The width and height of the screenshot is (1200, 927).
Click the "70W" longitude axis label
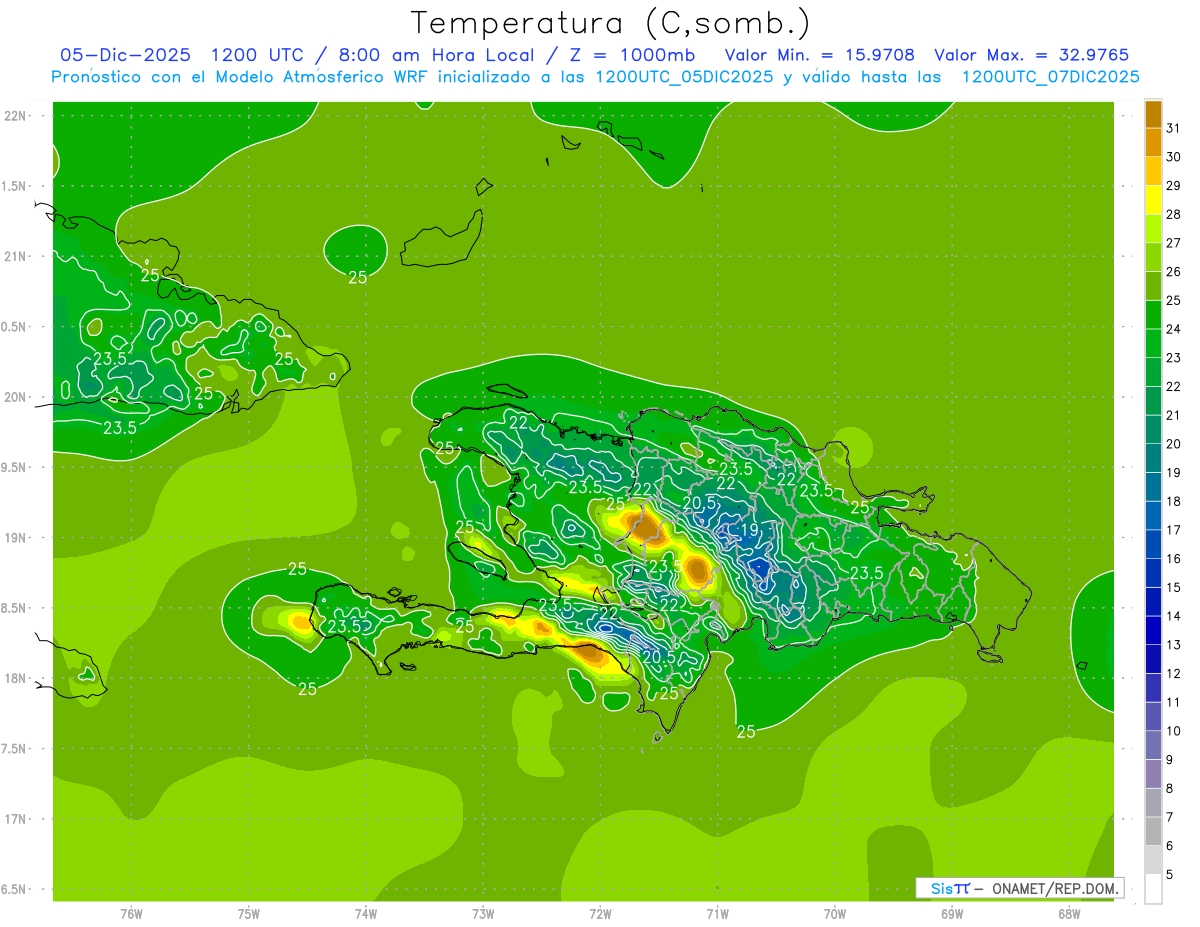point(835,913)
